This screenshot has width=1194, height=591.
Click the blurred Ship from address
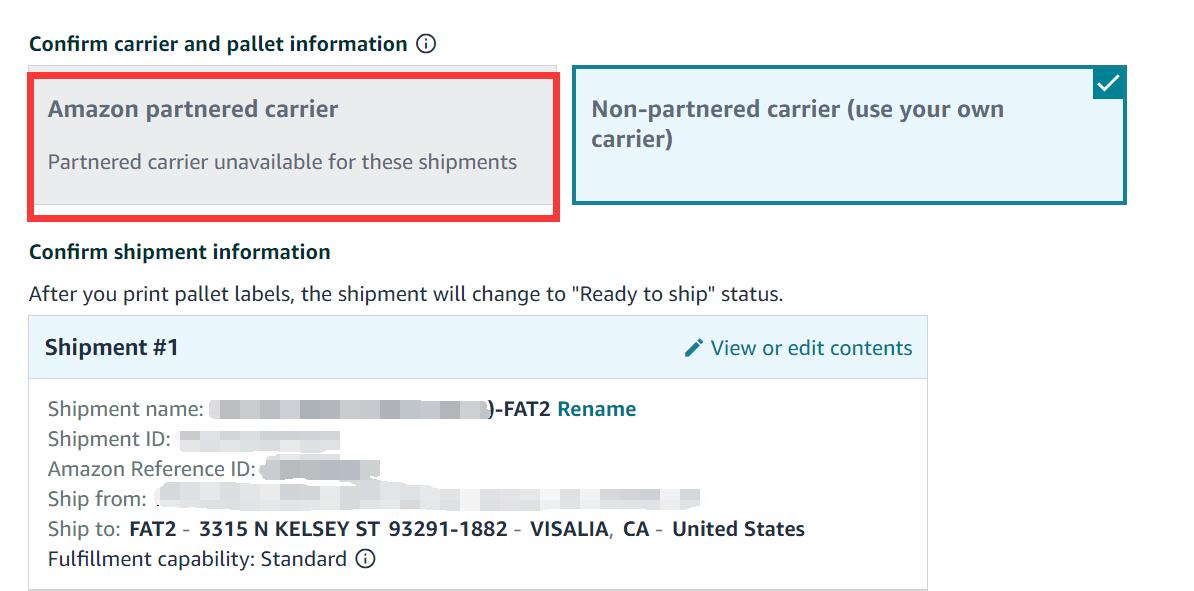tap(426, 499)
